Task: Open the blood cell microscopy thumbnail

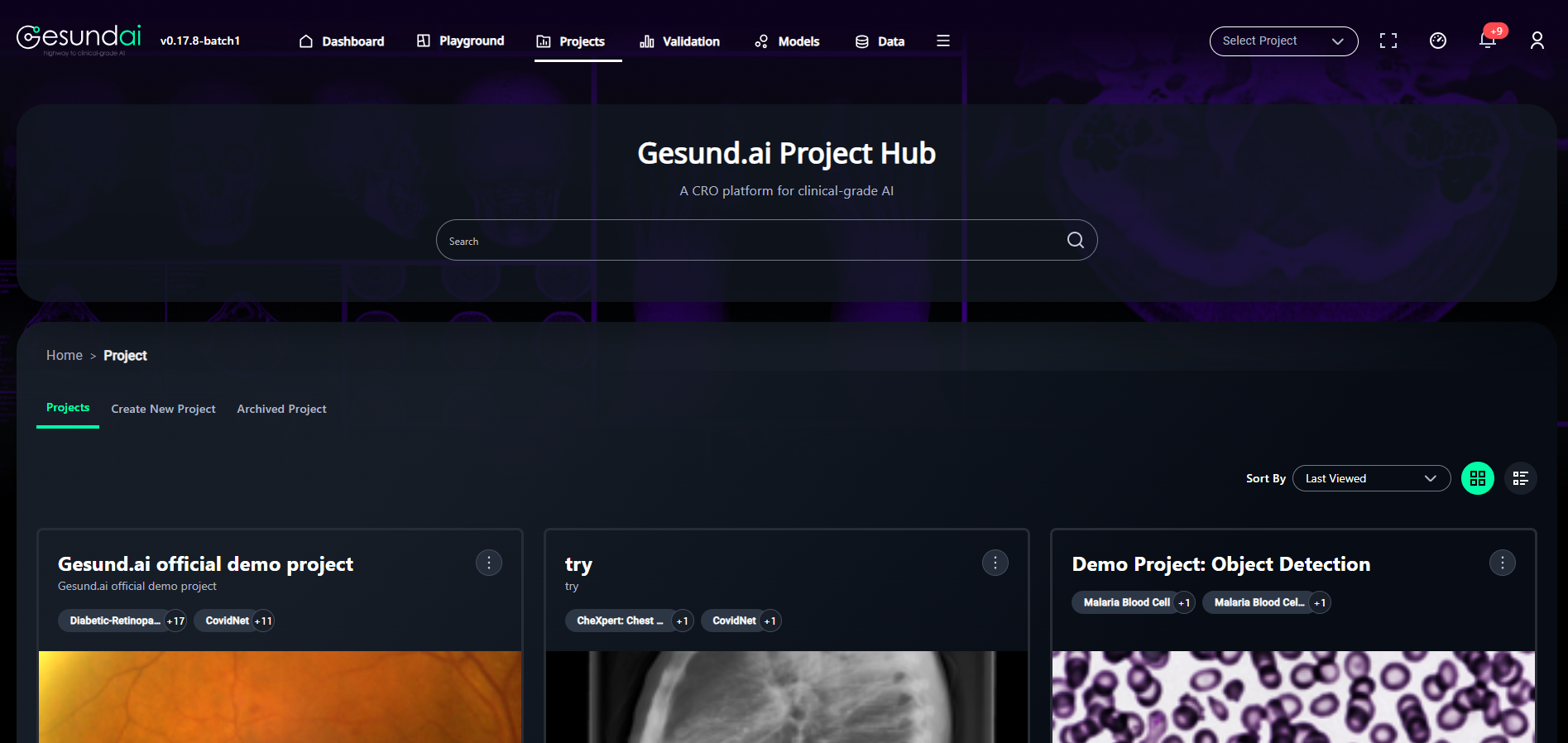Action: 1293,697
